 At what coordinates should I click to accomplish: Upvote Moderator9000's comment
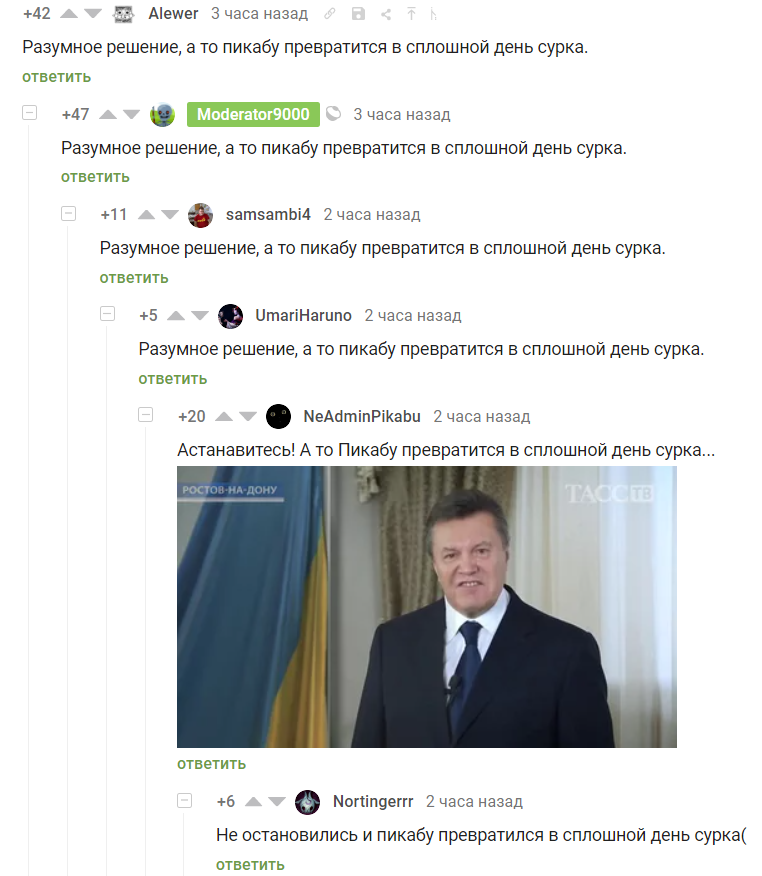point(107,115)
